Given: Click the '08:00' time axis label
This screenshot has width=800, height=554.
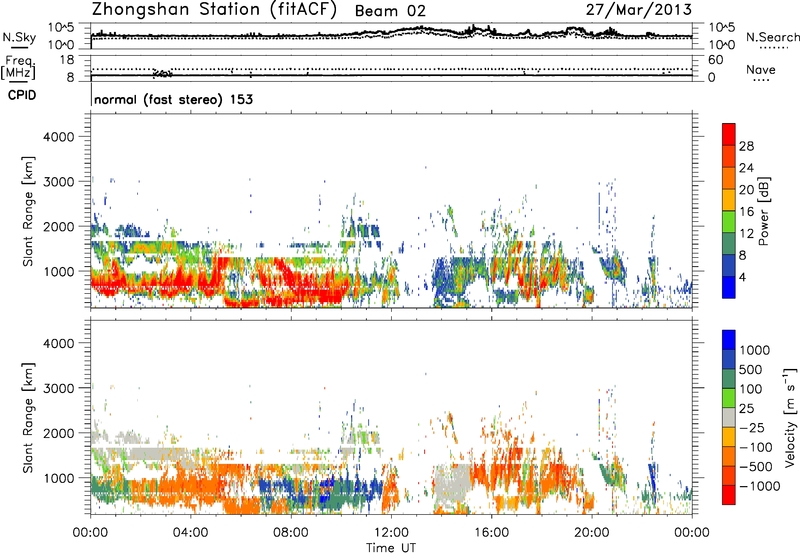Looking at the screenshot, I should click(291, 533).
